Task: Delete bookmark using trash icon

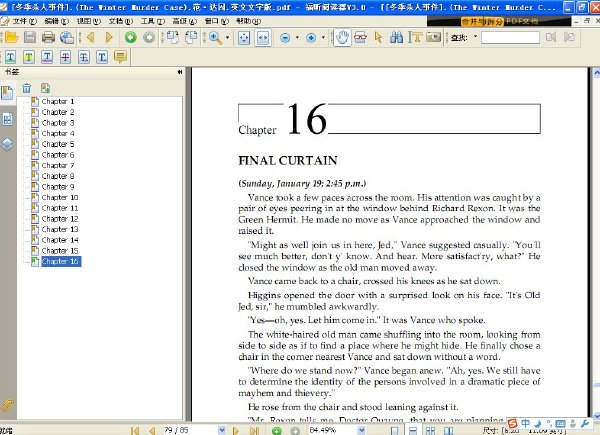Action: click(x=26, y=88)
